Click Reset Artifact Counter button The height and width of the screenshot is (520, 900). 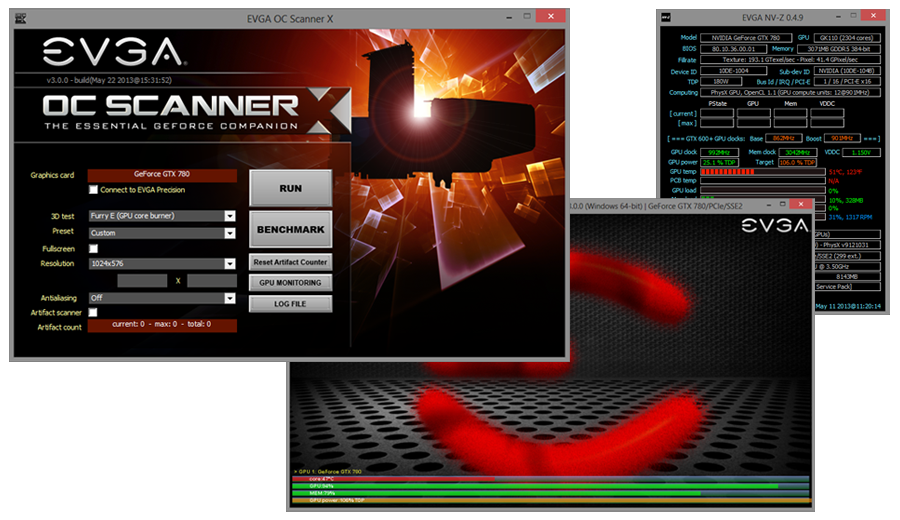[x=290, y=262]
